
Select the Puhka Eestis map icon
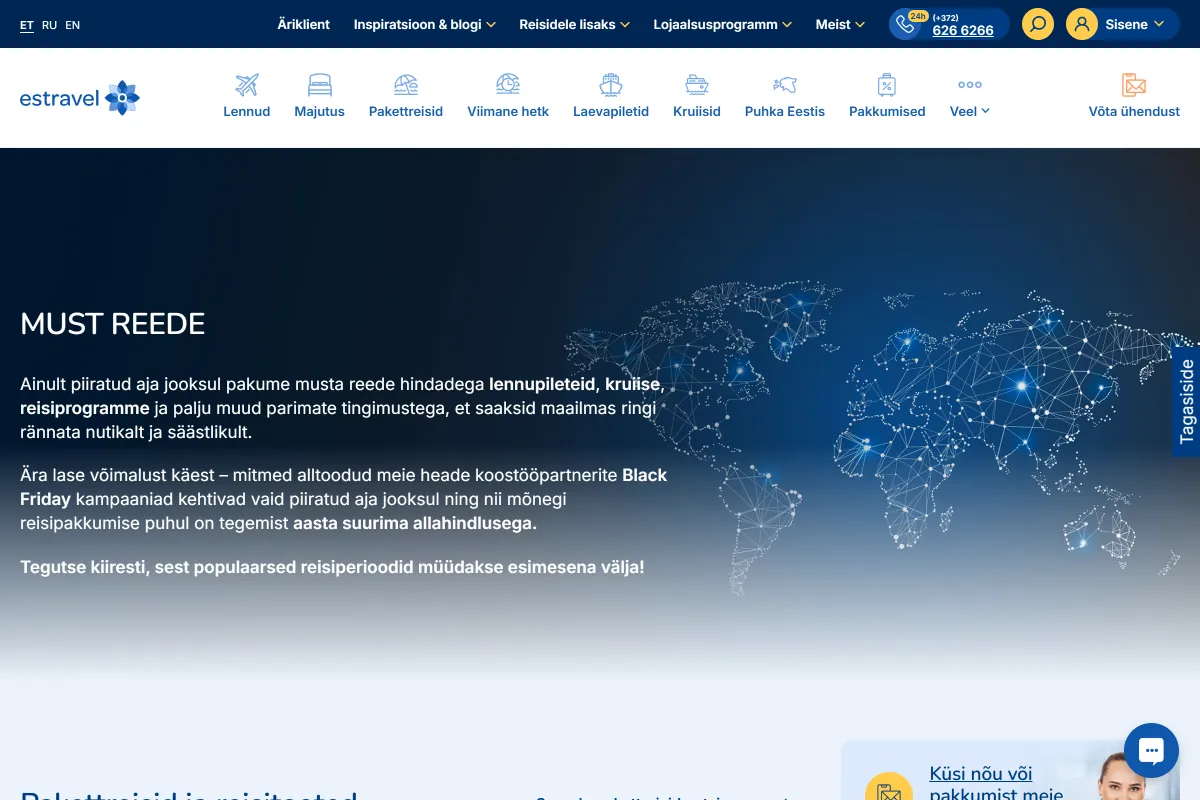pyautogui.click(x=785, y=85)
